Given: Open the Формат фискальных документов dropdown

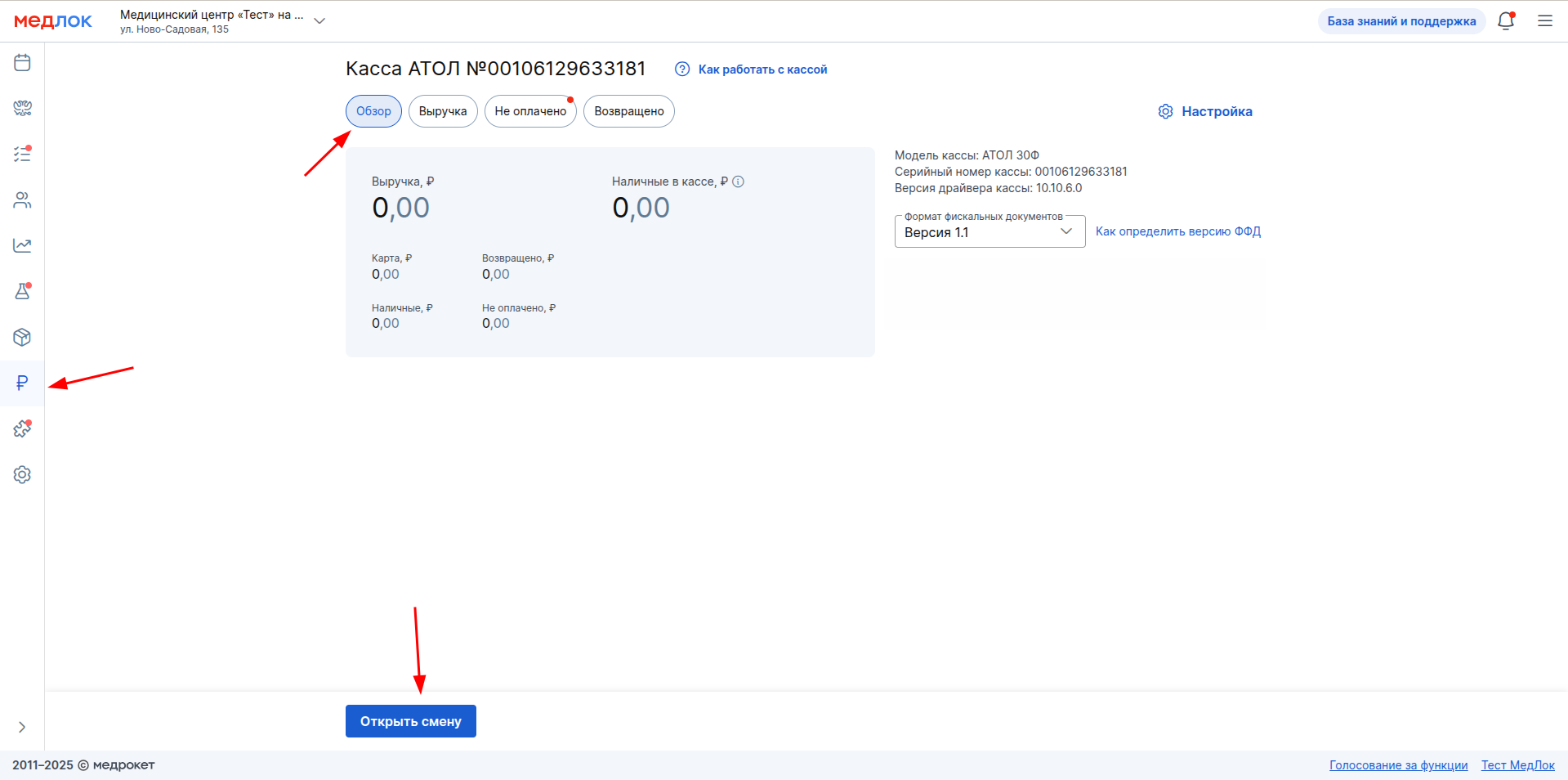Looking at the screenshot, I should [989, 232].
